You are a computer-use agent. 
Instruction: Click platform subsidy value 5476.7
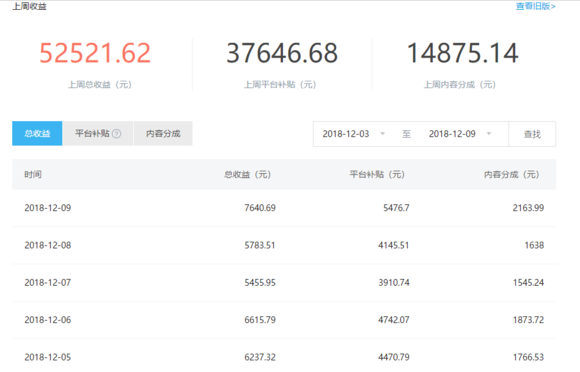[x=396, y=208]
